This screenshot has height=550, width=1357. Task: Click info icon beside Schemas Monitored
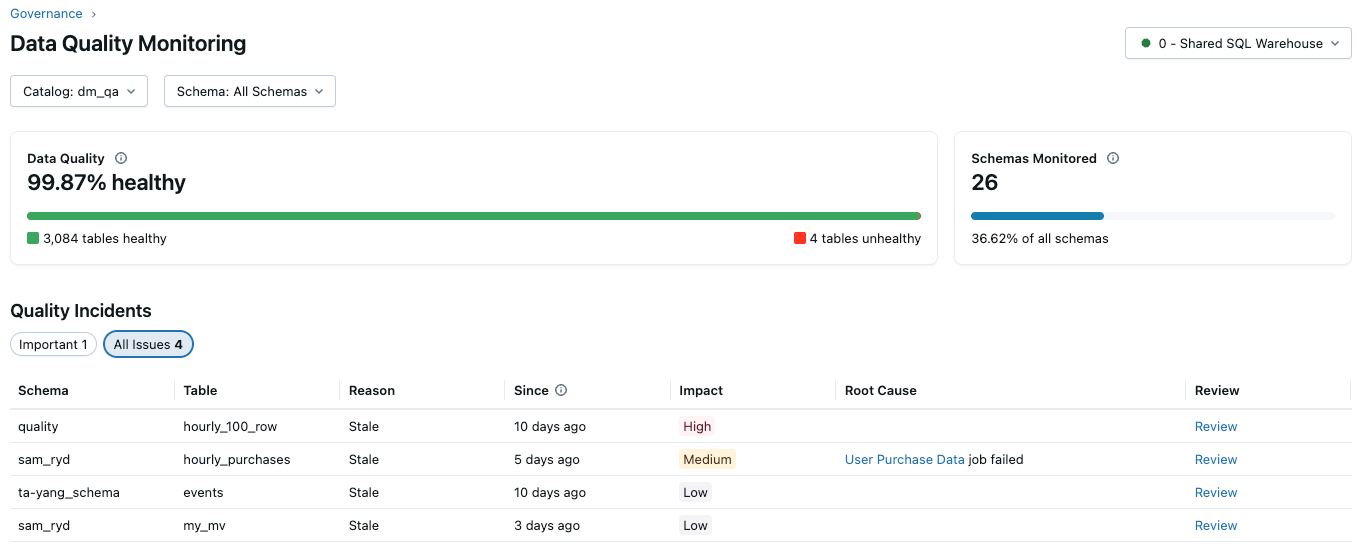point(1113,158)
